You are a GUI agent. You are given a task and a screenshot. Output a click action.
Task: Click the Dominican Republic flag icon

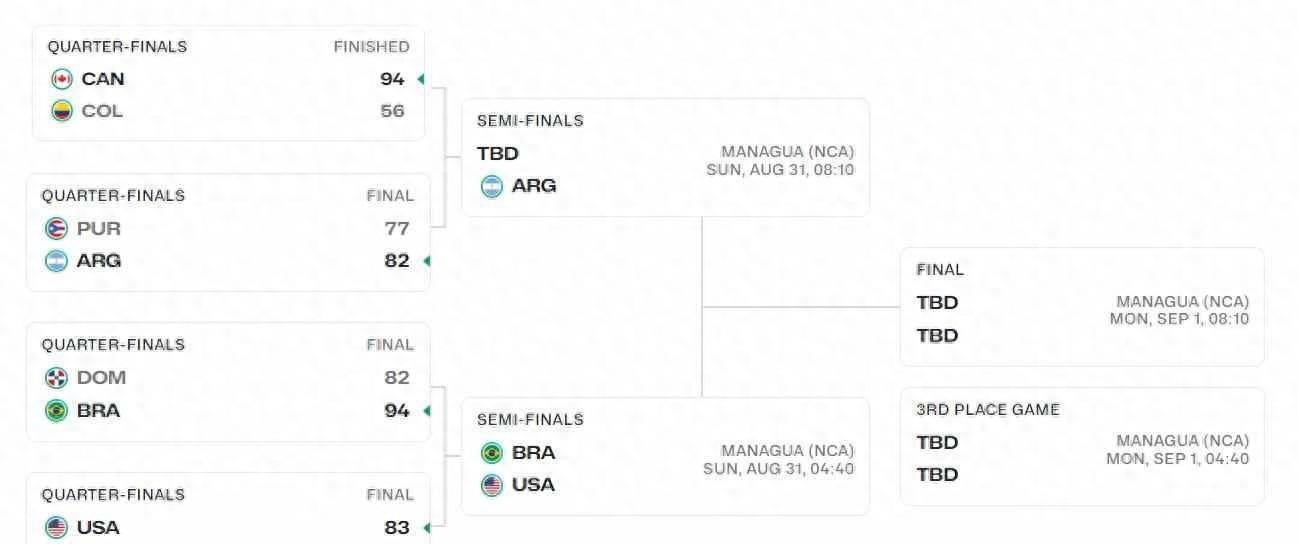(57, 378)
